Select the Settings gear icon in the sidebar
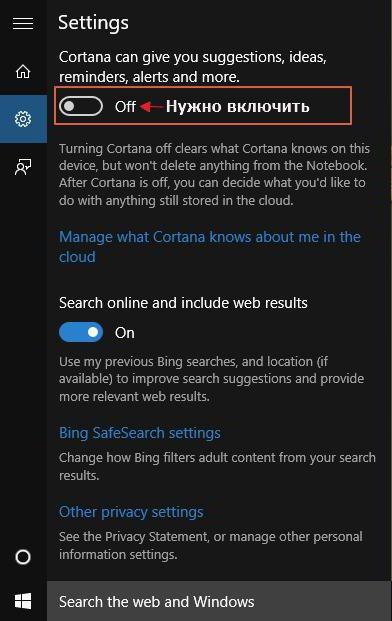This screenshot has height=621, width=392. click(x=23, y=119)
